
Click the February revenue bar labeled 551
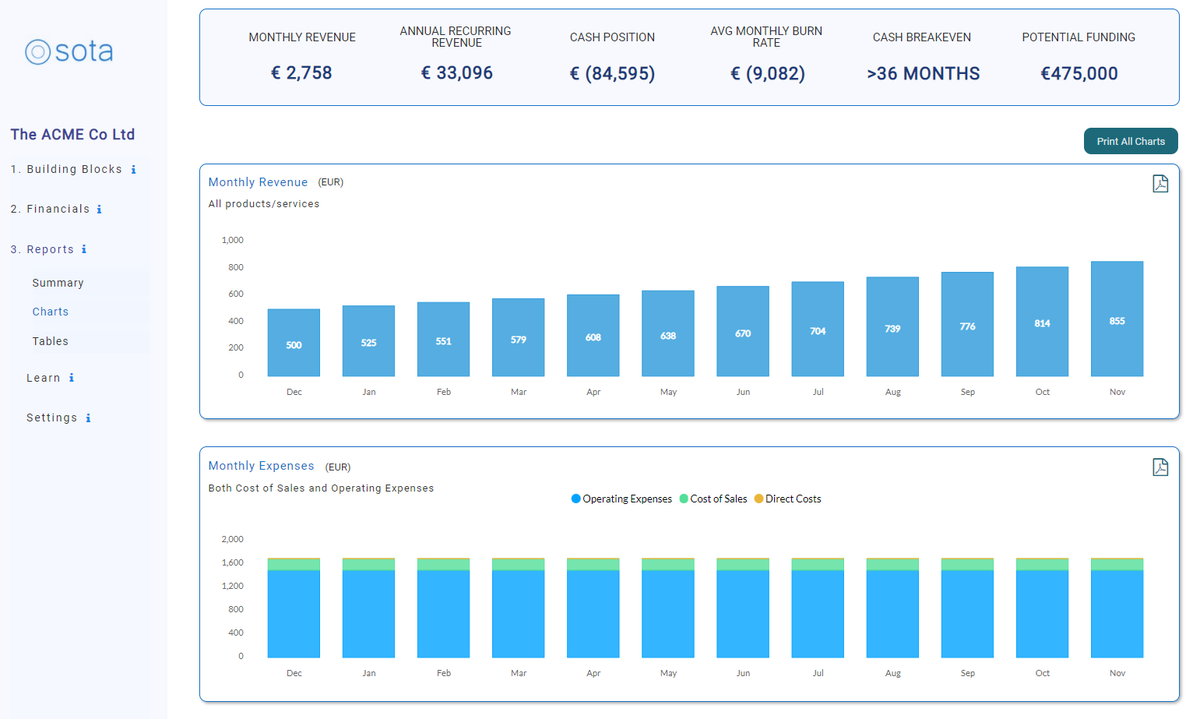(444, 339)
